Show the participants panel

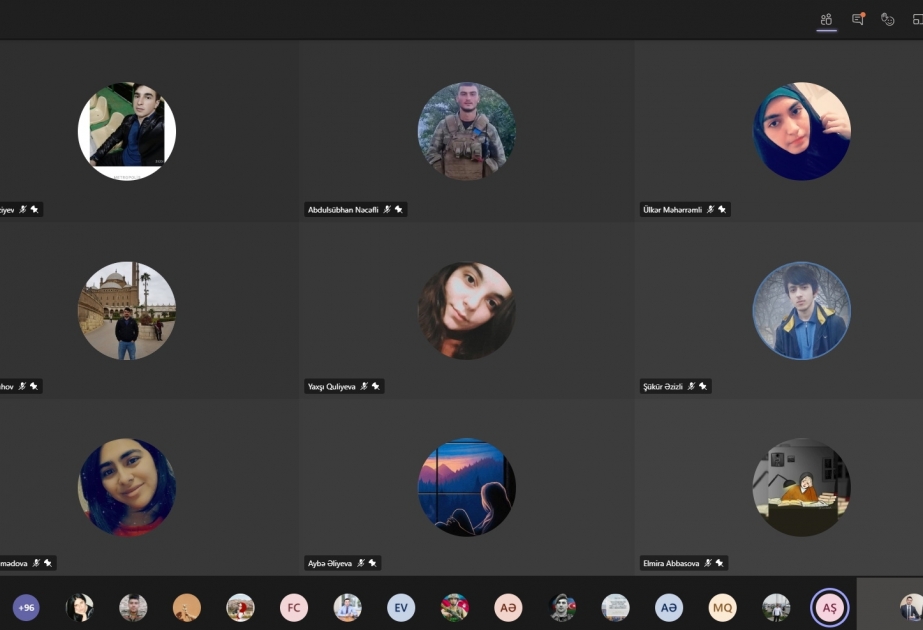pyautogui.click(x=826, y=19)
